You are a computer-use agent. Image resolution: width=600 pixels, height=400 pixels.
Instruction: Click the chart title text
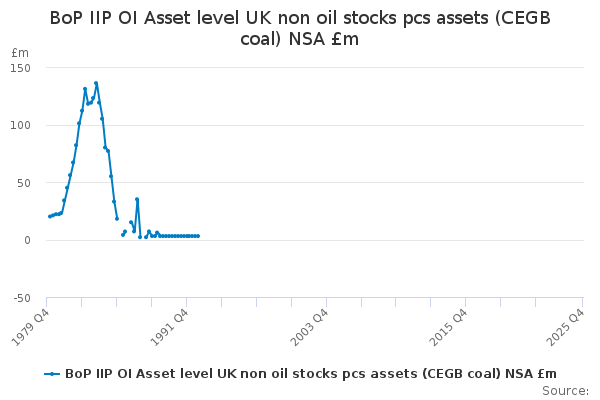tap(300, 28)
